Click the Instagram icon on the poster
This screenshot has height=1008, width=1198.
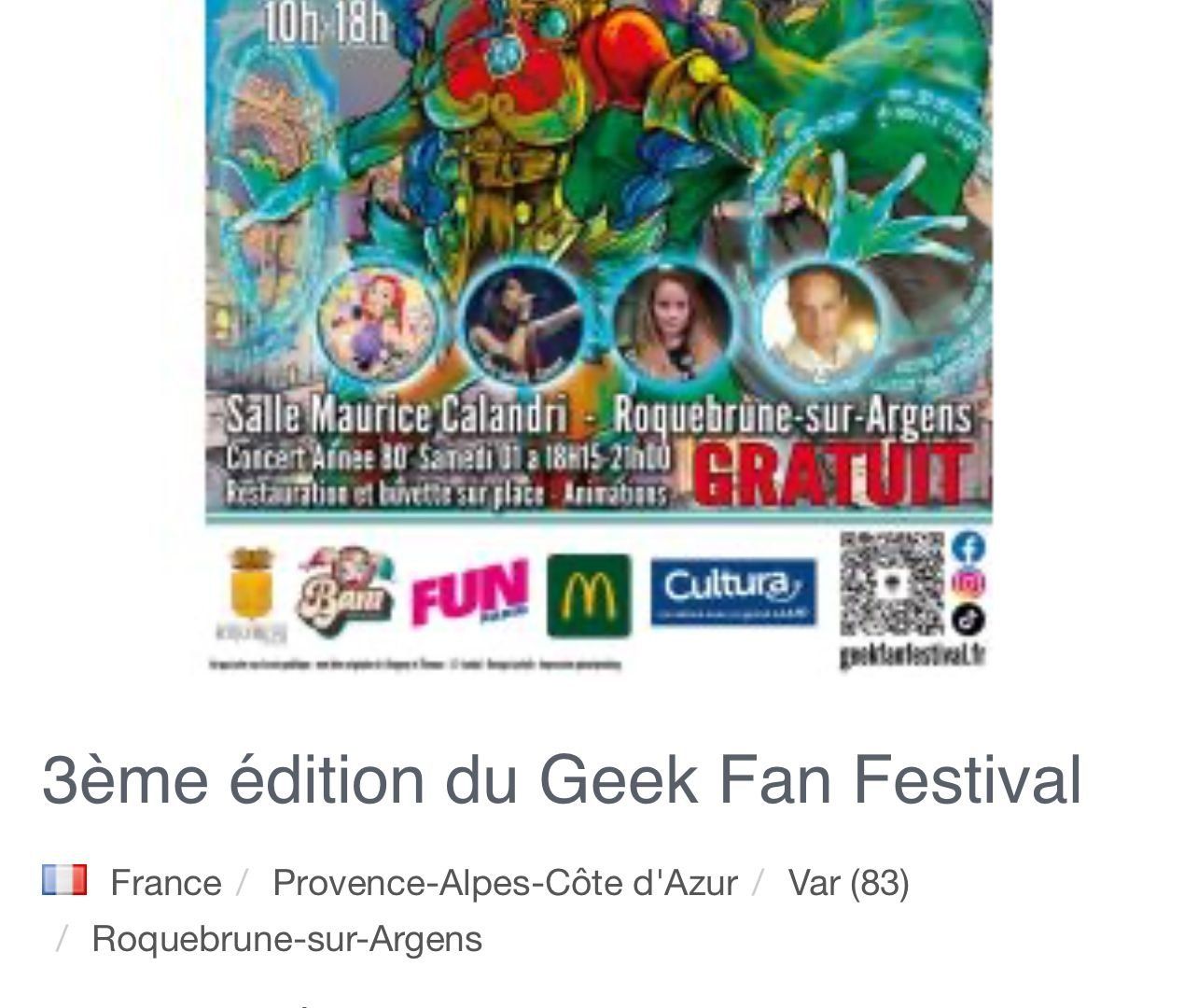[969, 583]
